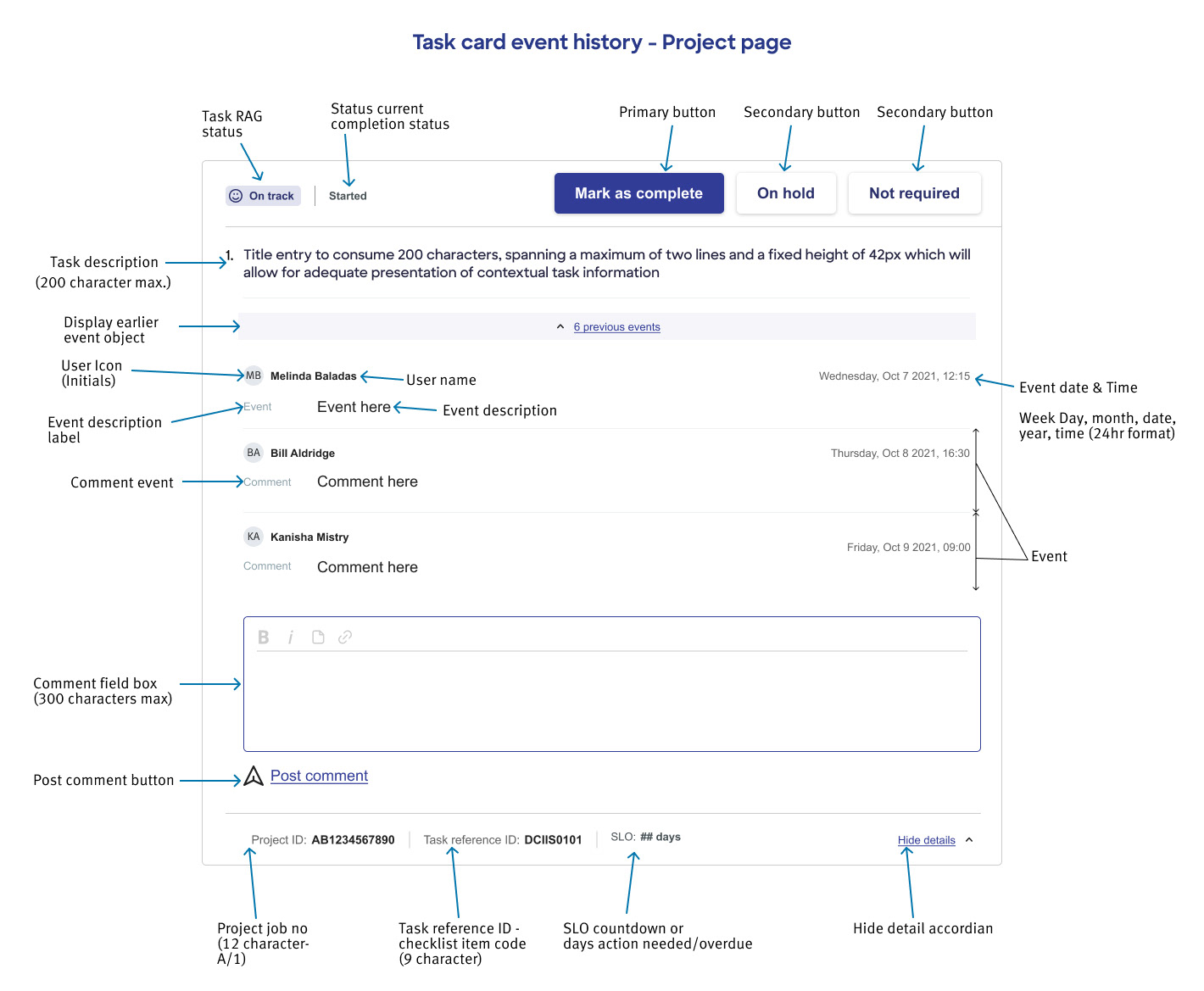Screen dimensions: 1204x991
Task: Click the smiley icon in On track badge
Action: click(236, 196)
